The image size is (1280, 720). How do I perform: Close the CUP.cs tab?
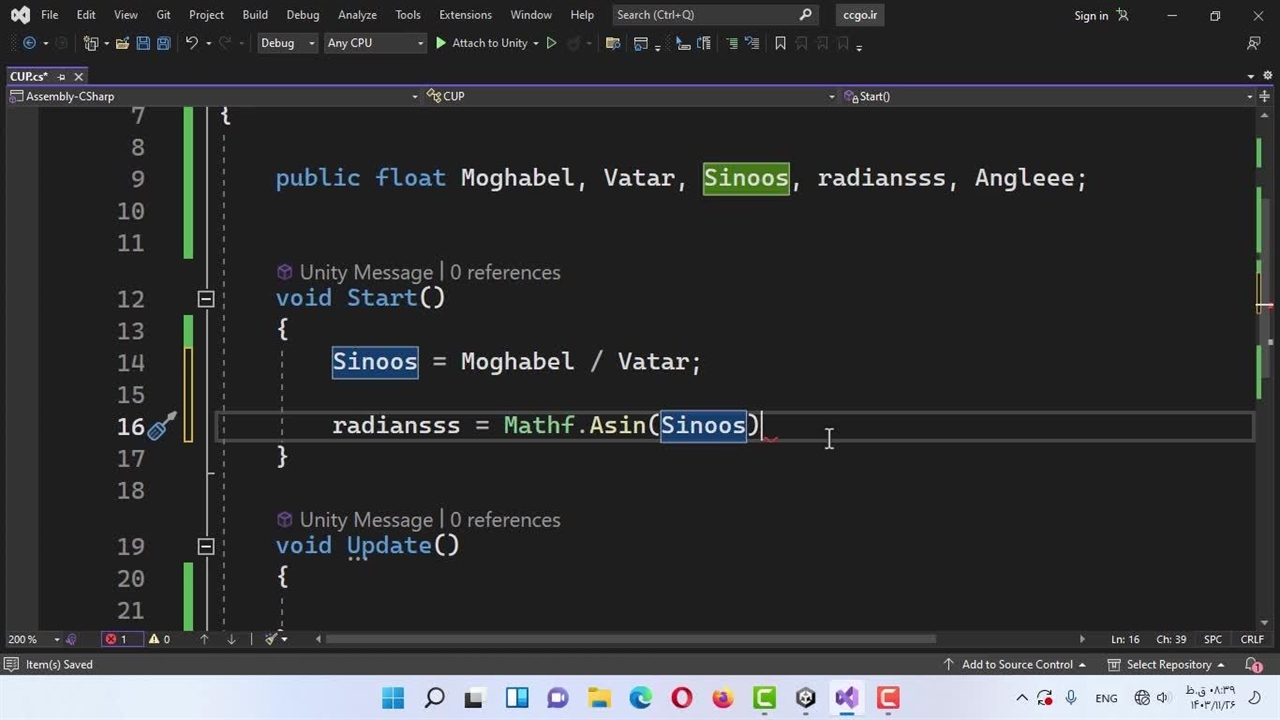79,77
